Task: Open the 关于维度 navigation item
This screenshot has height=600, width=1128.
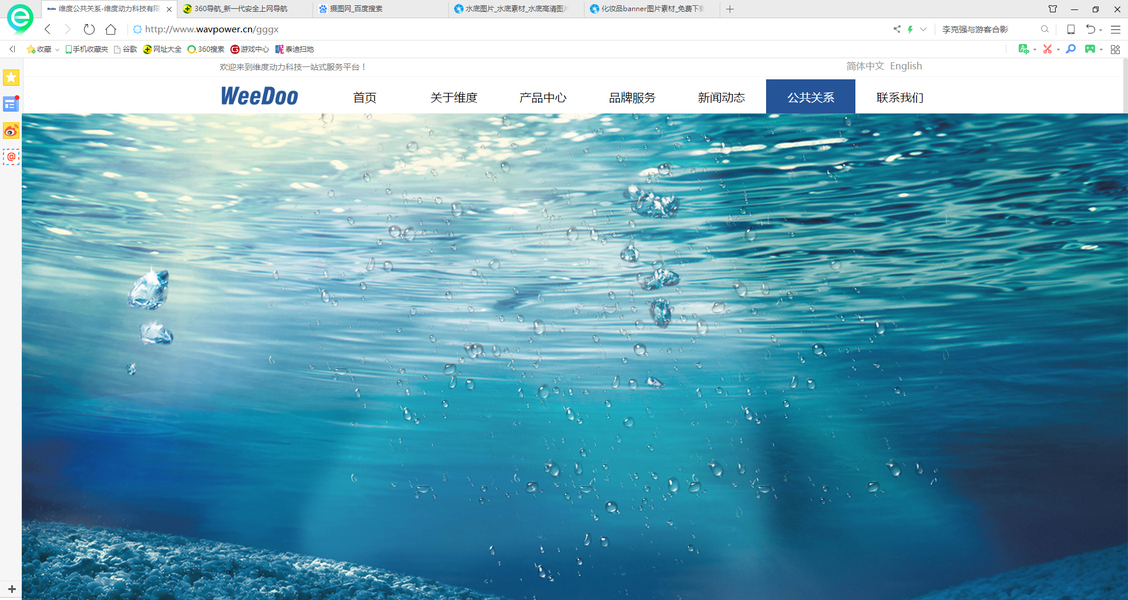Action: click(x=454, y=97)
